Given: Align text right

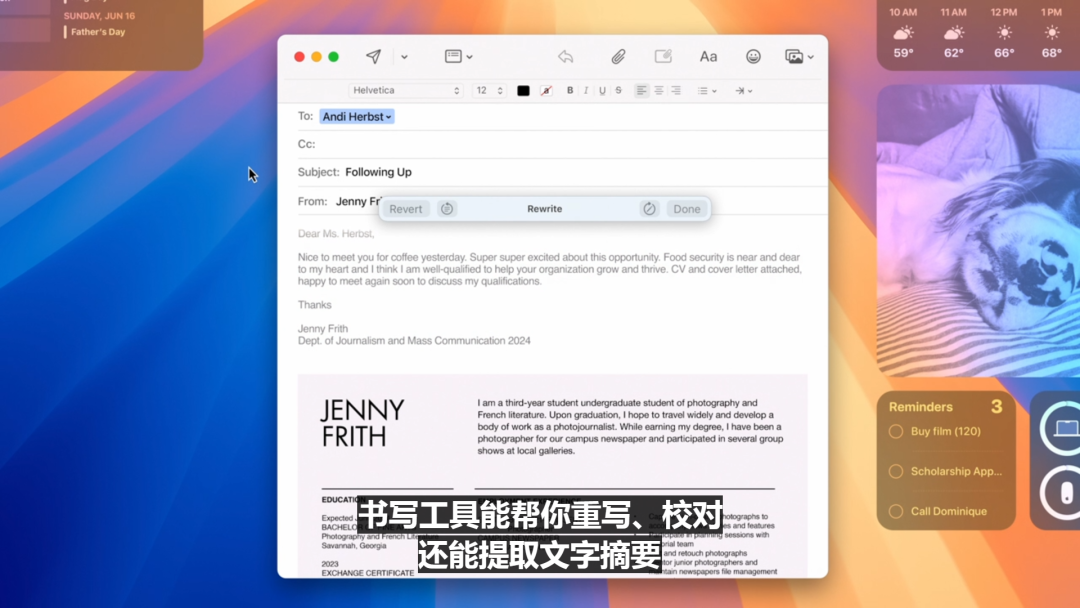Looking at the screenshot, I should (x=676, y=90).
